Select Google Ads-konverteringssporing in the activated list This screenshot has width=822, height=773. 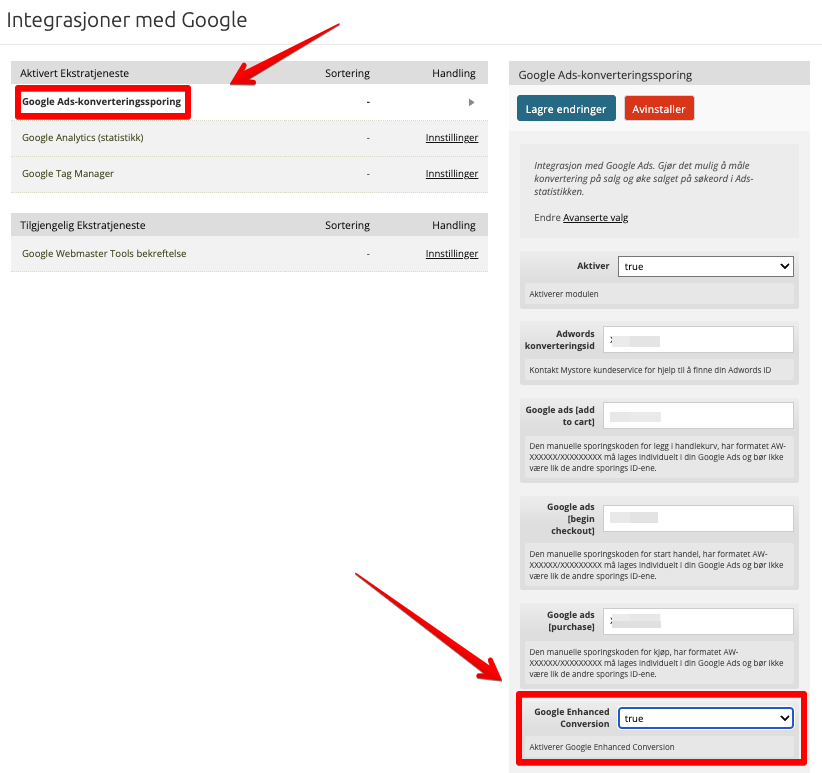[x=101, y=102]
